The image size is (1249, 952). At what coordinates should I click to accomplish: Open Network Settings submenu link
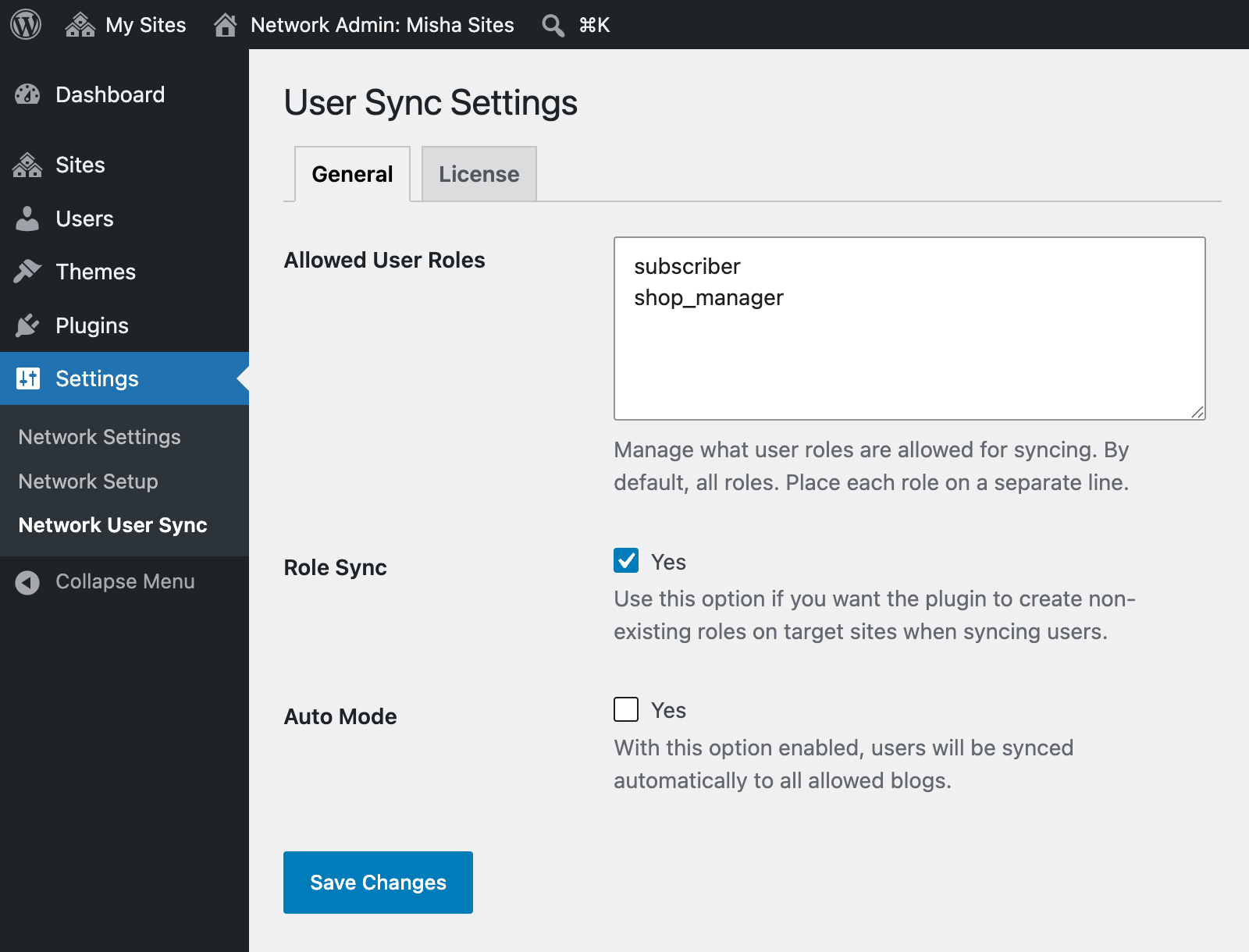100,437
